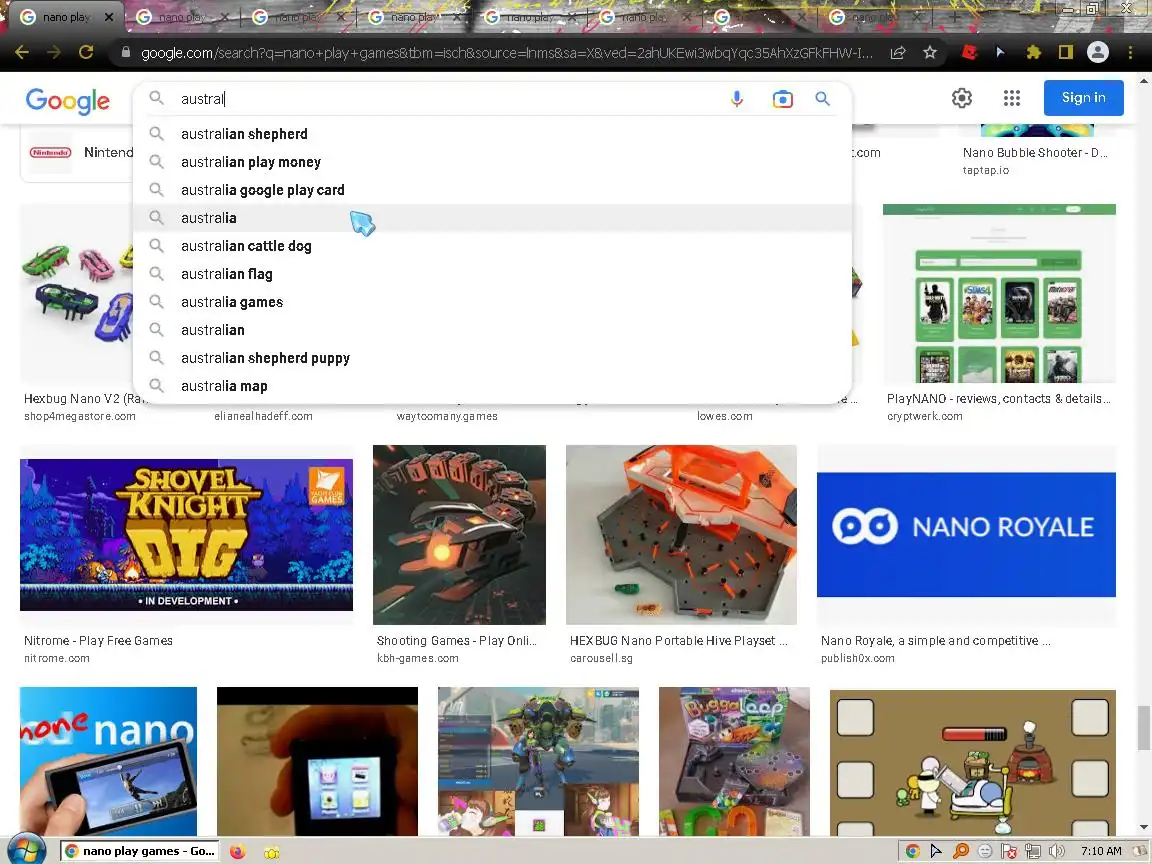Image resolution: width=1152 pixels, height=864 pixels.
Task: Open Search by image camera icon
Action: pyautogui.click(x=782, y=98)
